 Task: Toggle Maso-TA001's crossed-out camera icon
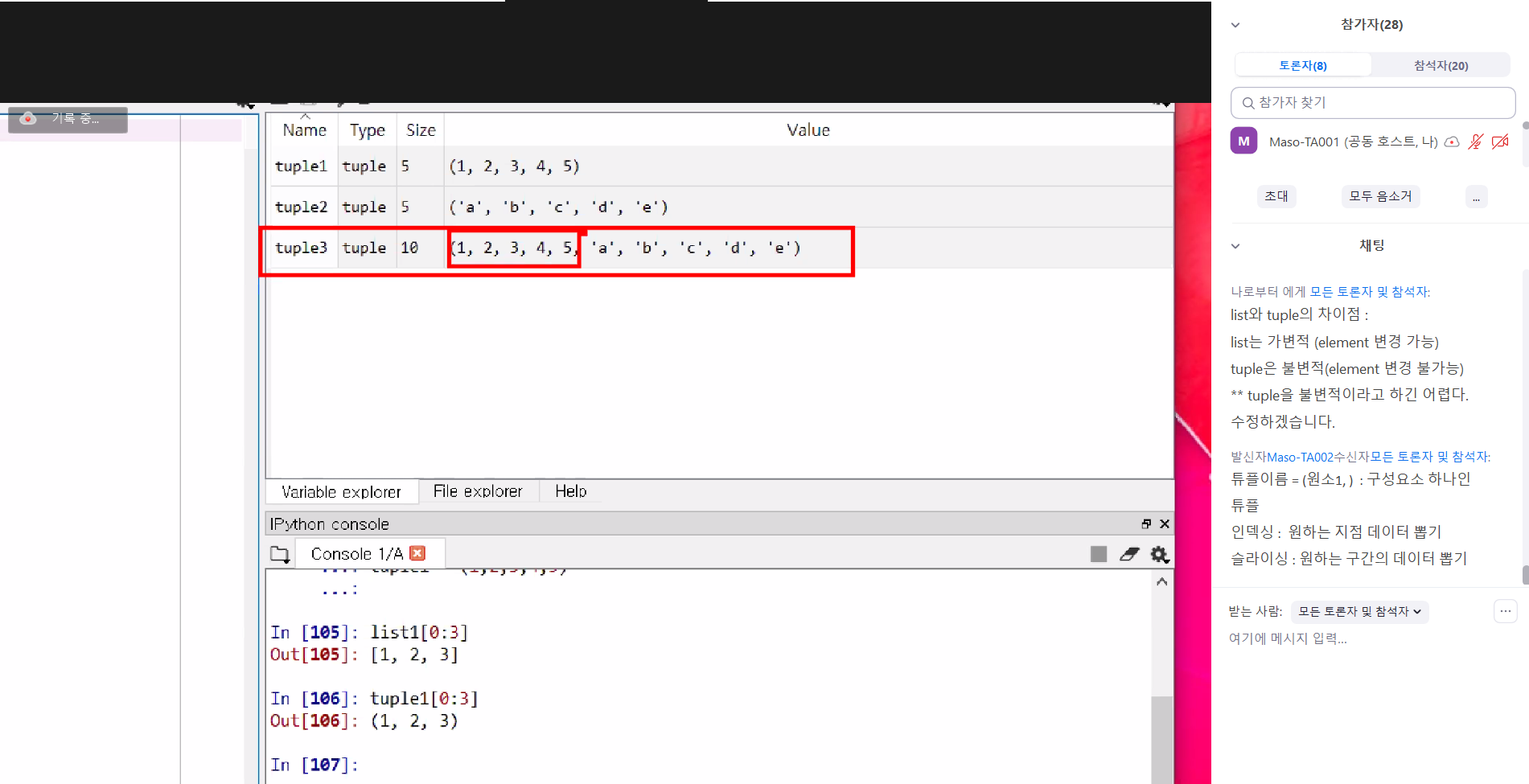(1500, 142)
